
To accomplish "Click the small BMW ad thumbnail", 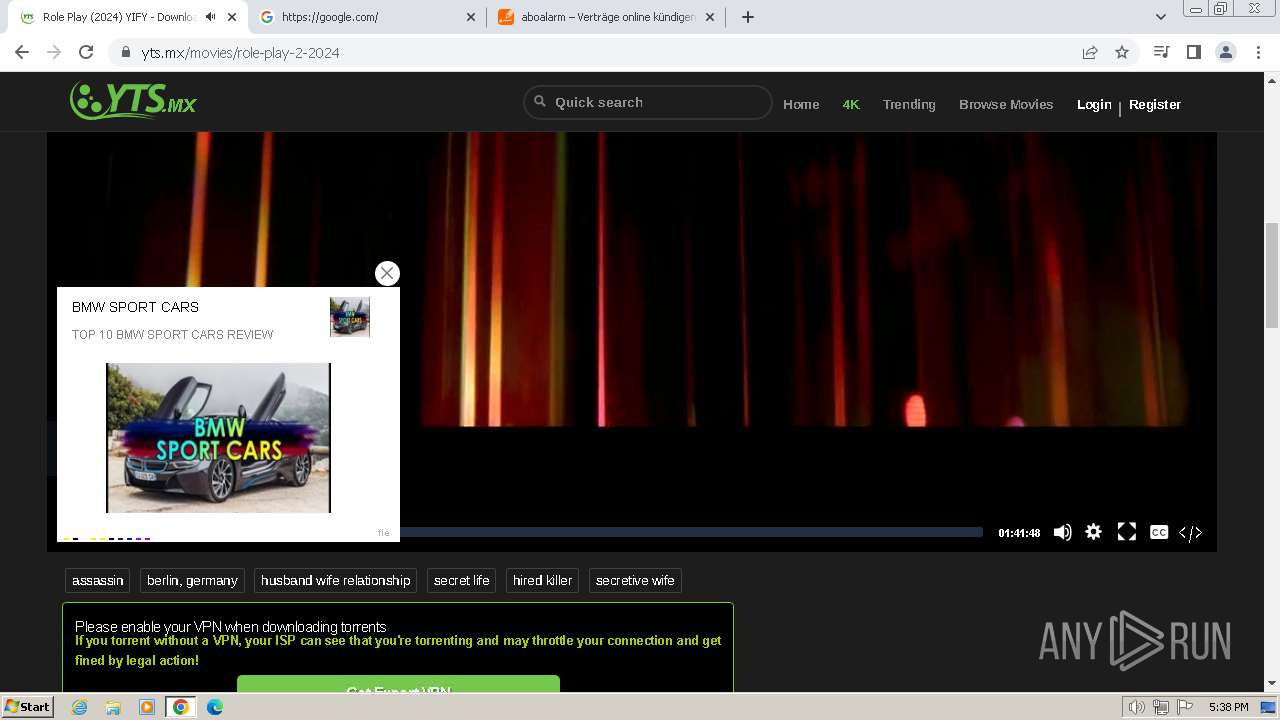I will (x=350, y=317).
